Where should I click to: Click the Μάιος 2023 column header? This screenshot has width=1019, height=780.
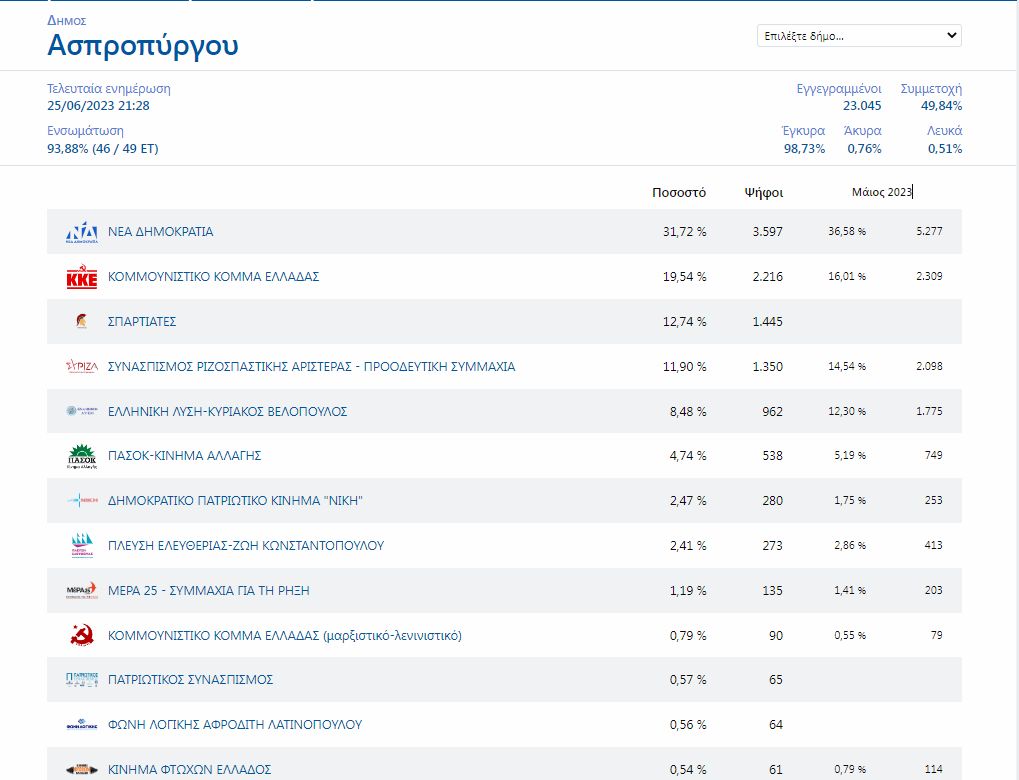(x=882, y=192)
